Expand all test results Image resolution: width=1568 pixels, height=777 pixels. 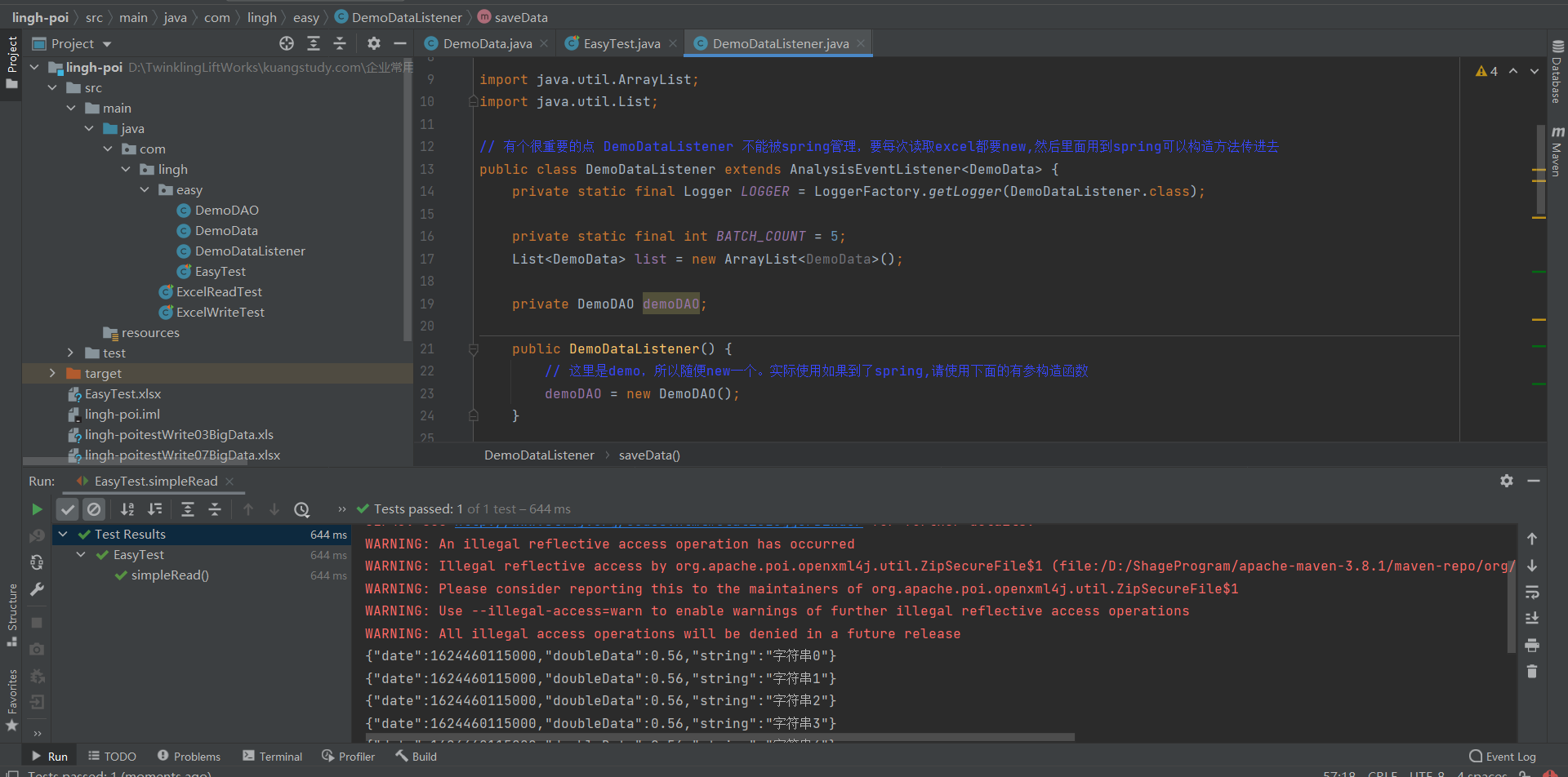188,509
